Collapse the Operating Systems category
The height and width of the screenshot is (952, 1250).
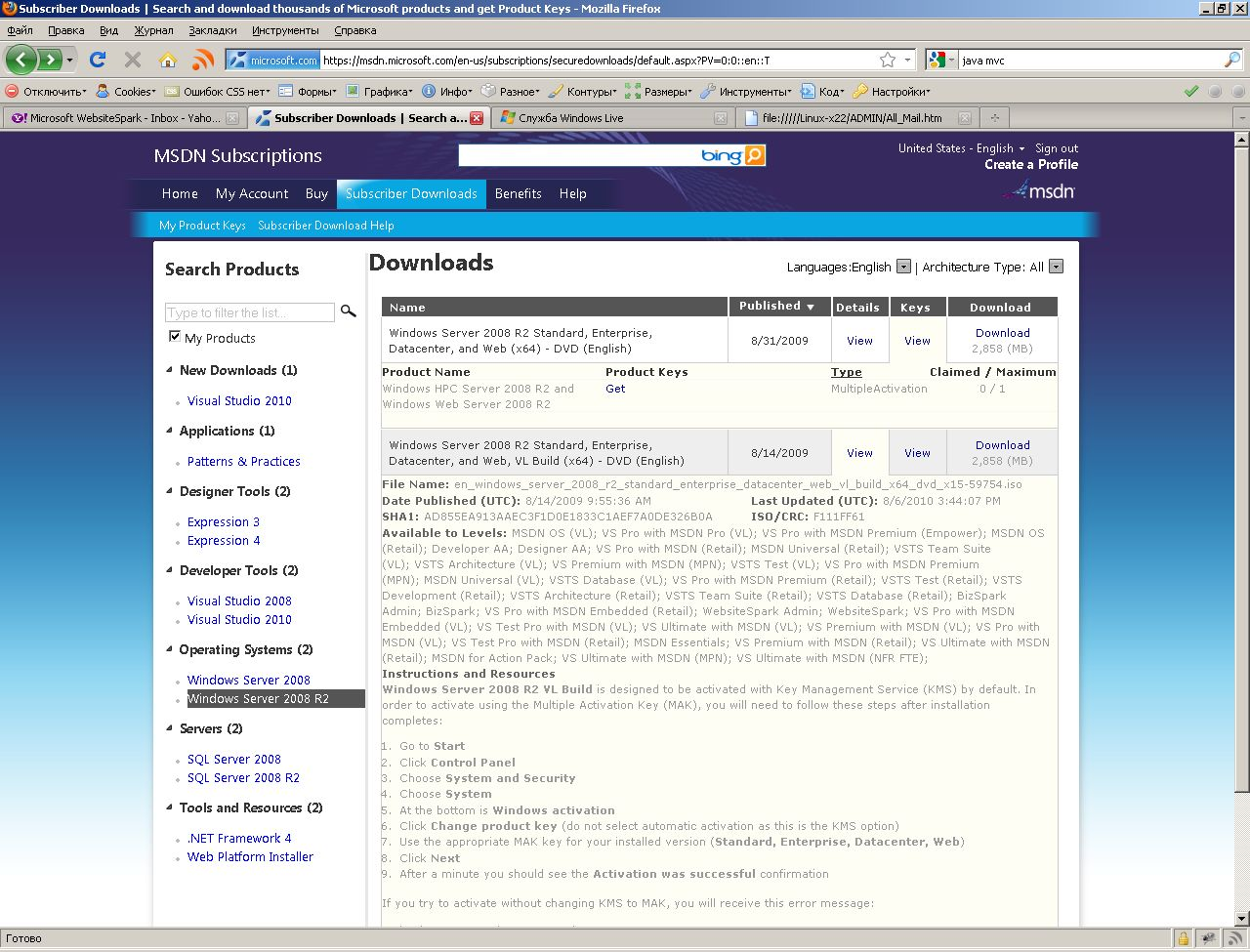tap(170, 649)
